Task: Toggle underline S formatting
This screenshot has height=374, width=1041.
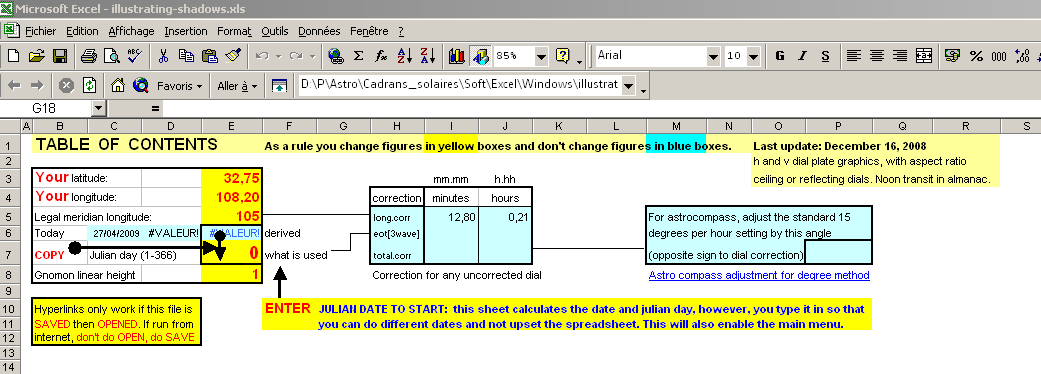Action: click(x=825, y=56)
